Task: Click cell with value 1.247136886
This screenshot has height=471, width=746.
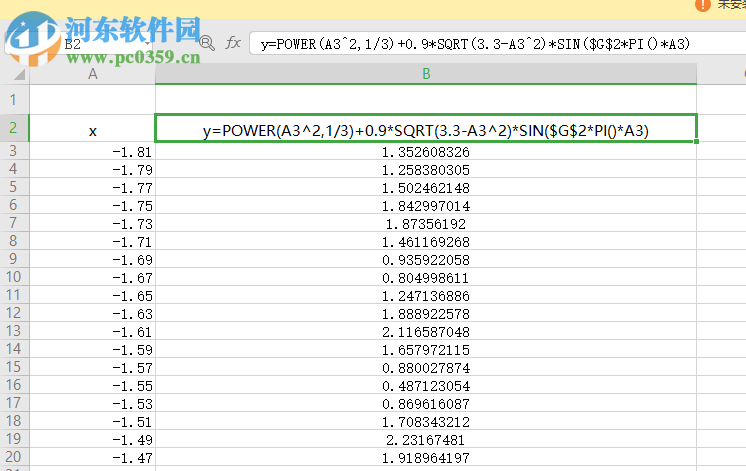Action: click(426, 295)
